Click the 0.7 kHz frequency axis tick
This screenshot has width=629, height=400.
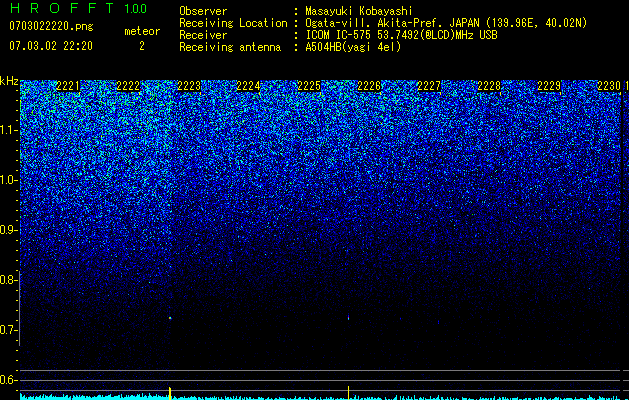coord(10,330)
